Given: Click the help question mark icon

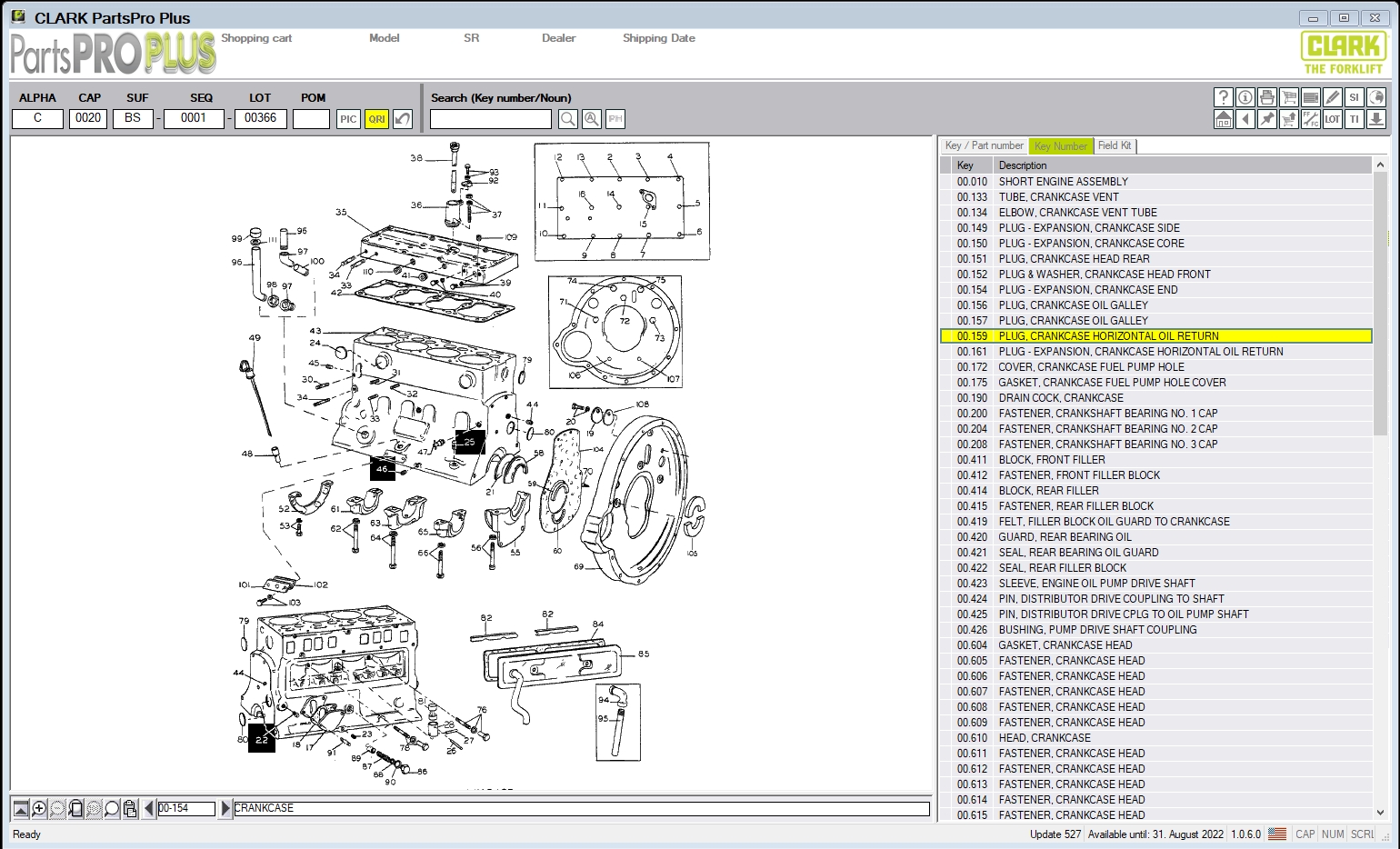Looking at the screenshot, I should pos(1223,97).
